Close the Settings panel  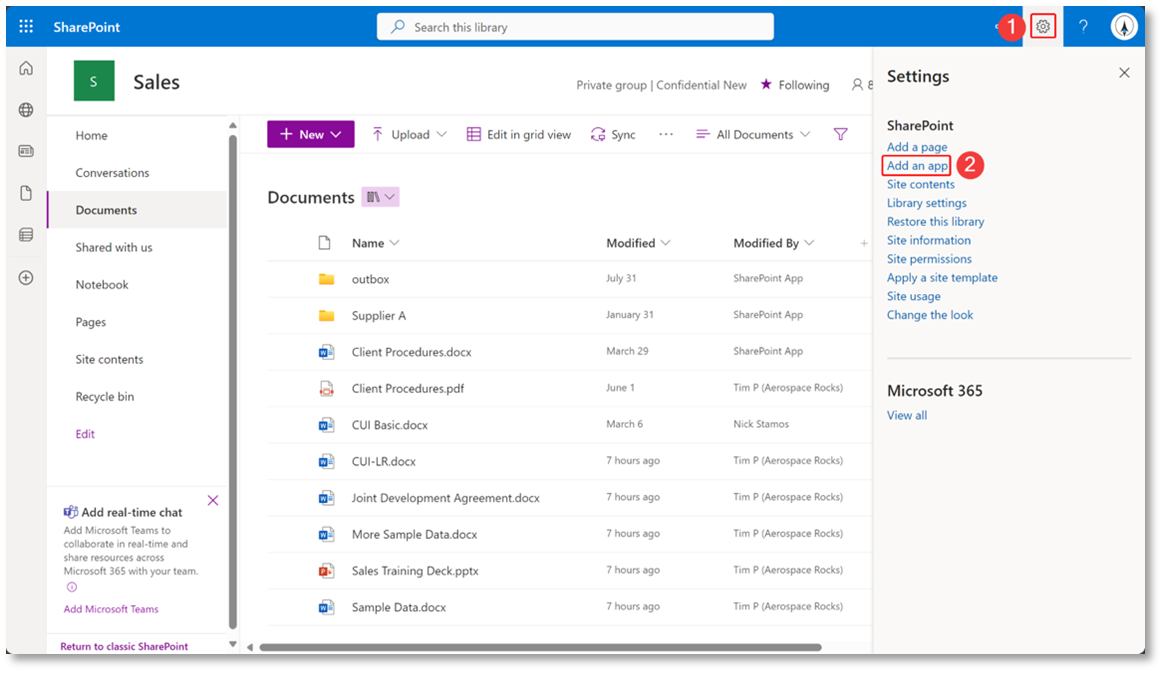pyautogui.click(x=1124, y=73)
